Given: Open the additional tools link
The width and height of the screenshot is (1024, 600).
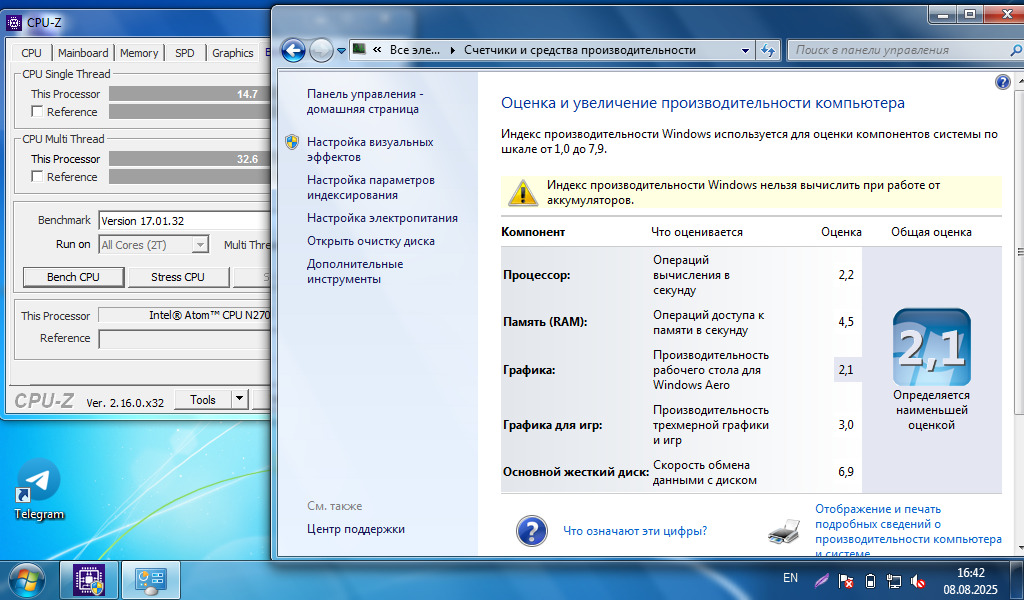Looking at the screenshot, I should (355, 272).
